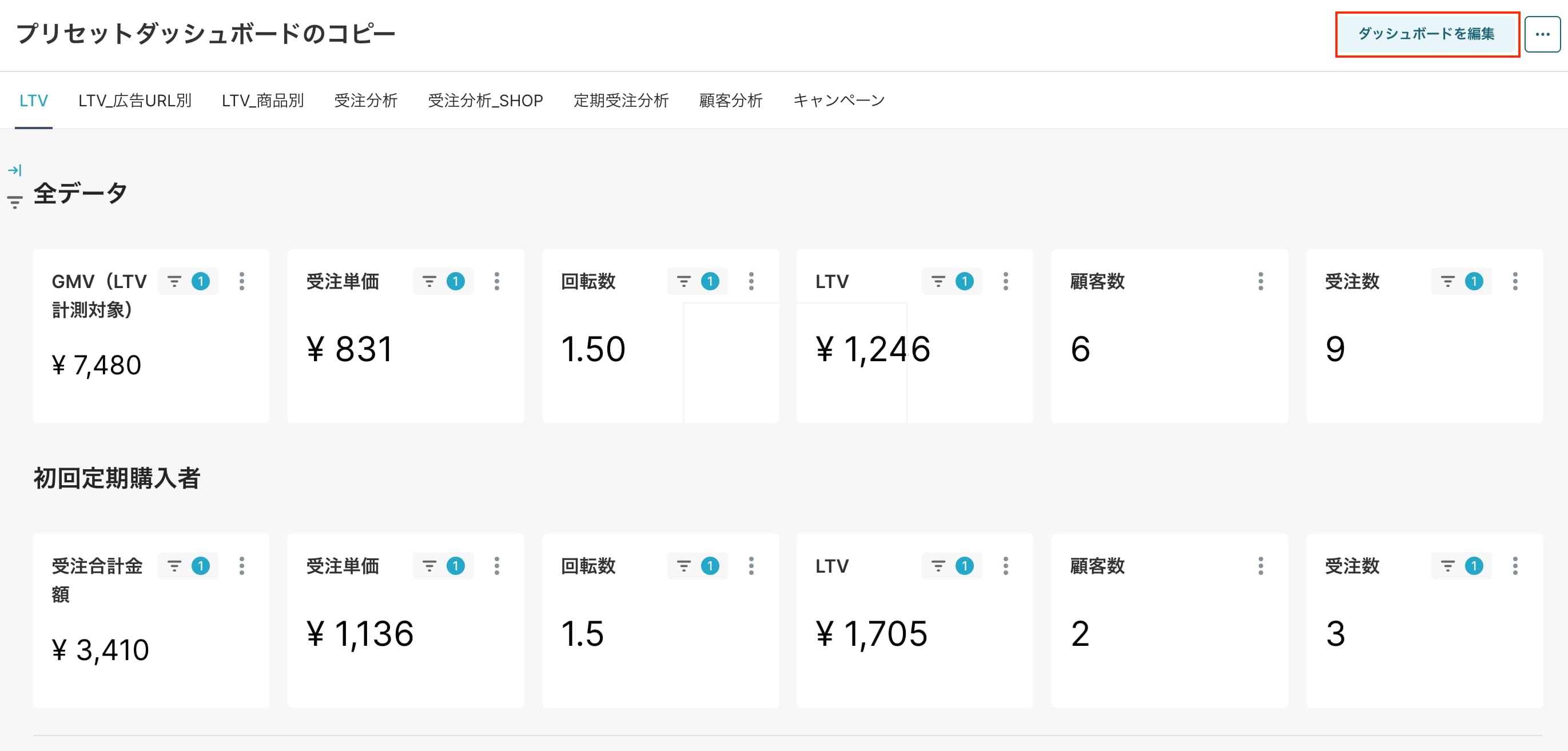Click filter icon on bottom LTV card
The height and width of the screenshot is (751, 1568).
click(938, 566)
